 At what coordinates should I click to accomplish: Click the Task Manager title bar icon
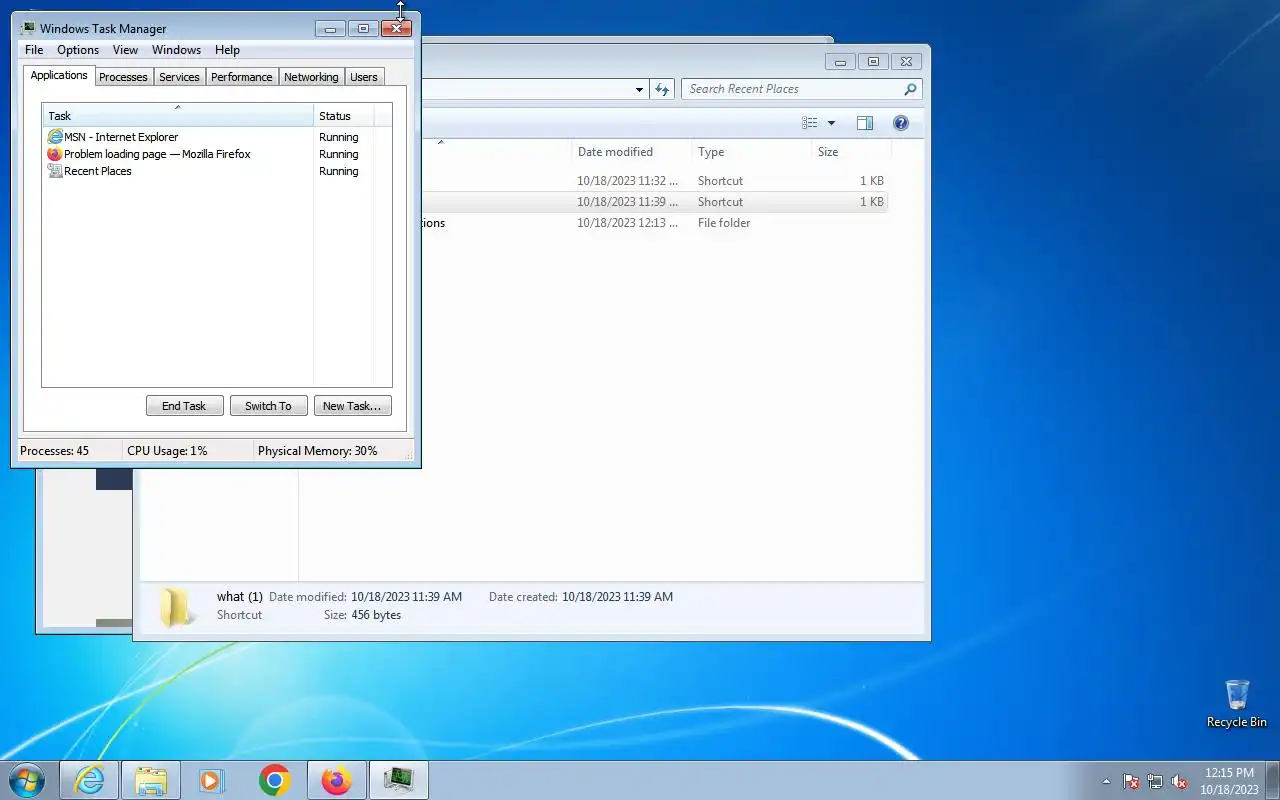[x=28, y=28]
